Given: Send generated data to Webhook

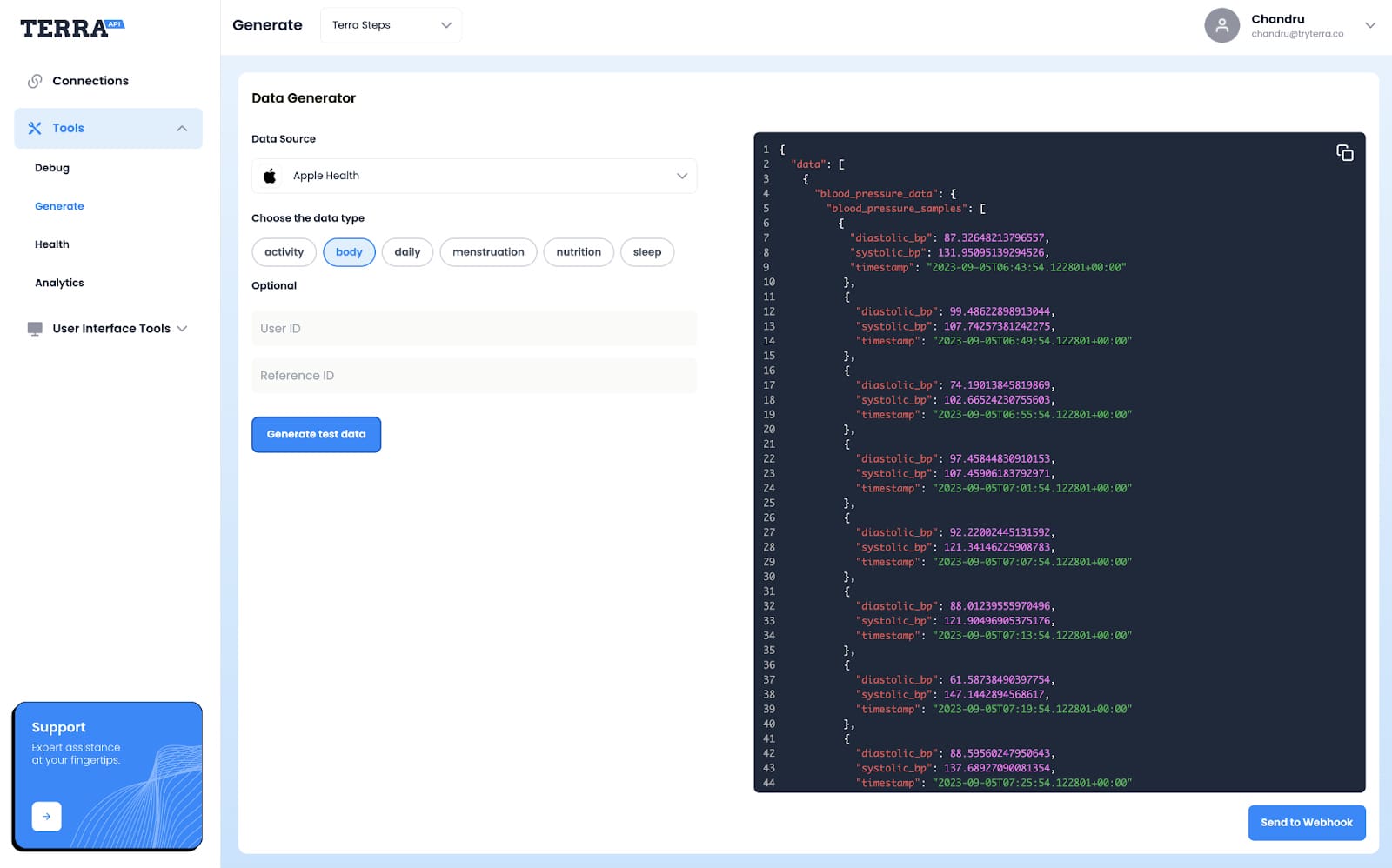Looking at the screenshot, I should pyautogui.click(x=1306, y=822).
